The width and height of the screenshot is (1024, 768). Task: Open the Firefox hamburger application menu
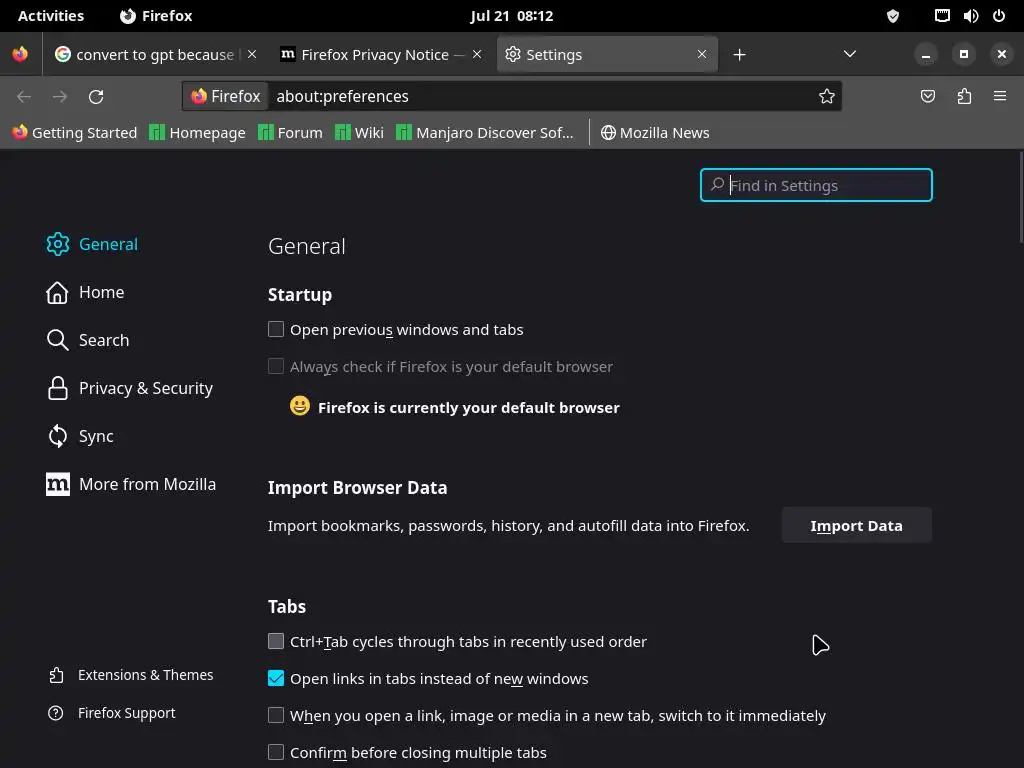tap(1000, 96)
